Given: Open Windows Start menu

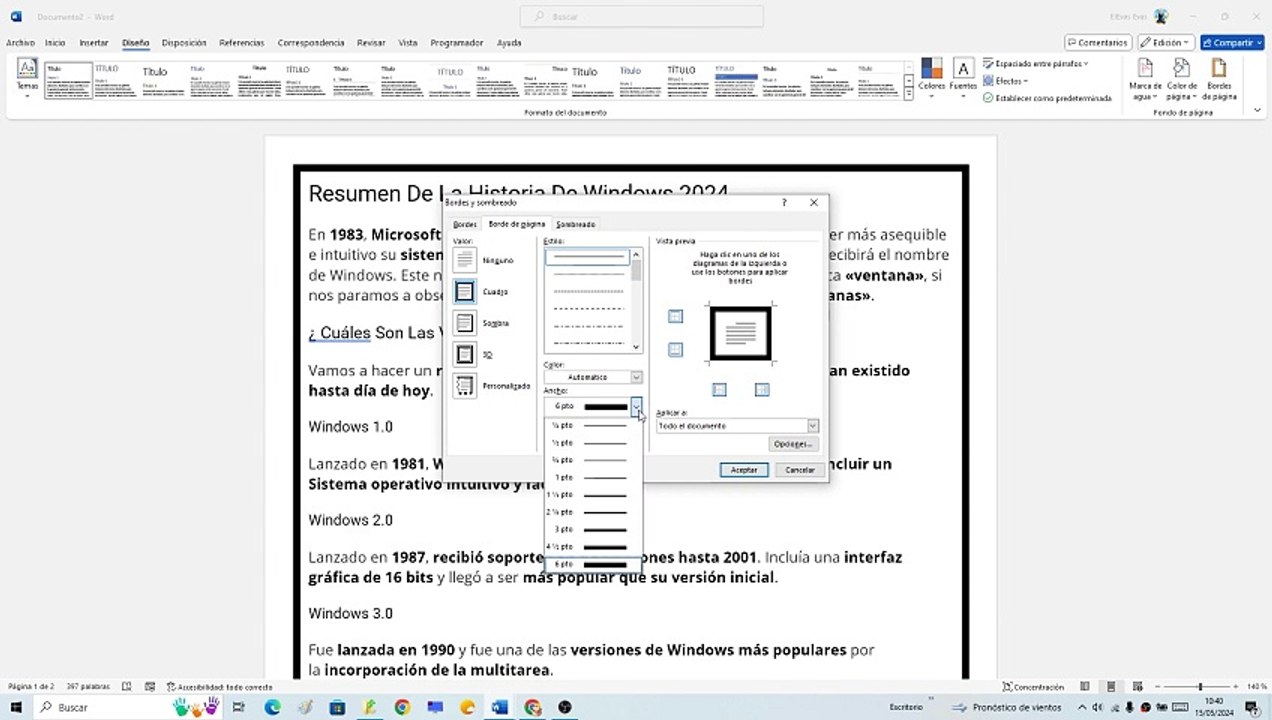Looking at the screenshot, I should 15,707.
